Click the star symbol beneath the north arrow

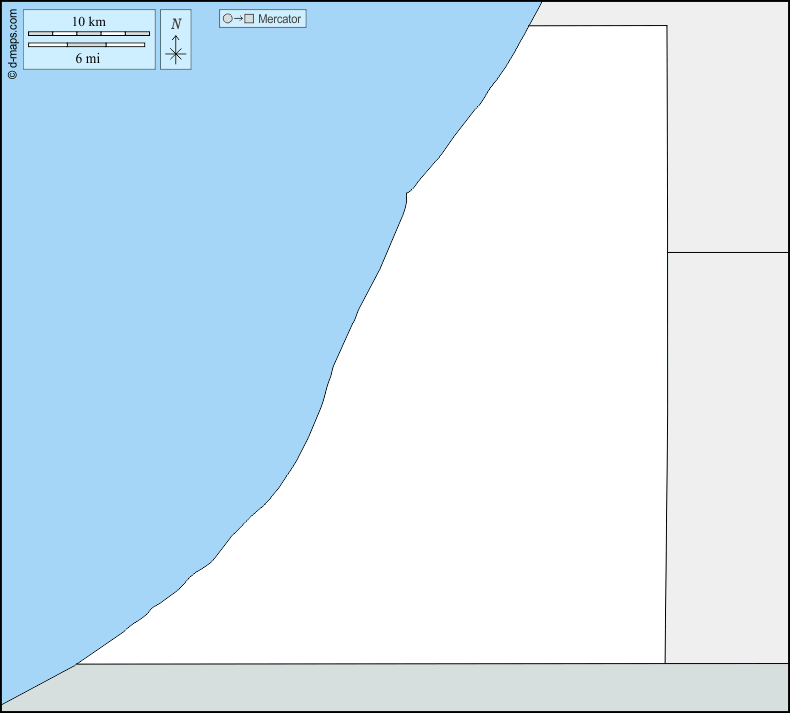tap(176, 55)
